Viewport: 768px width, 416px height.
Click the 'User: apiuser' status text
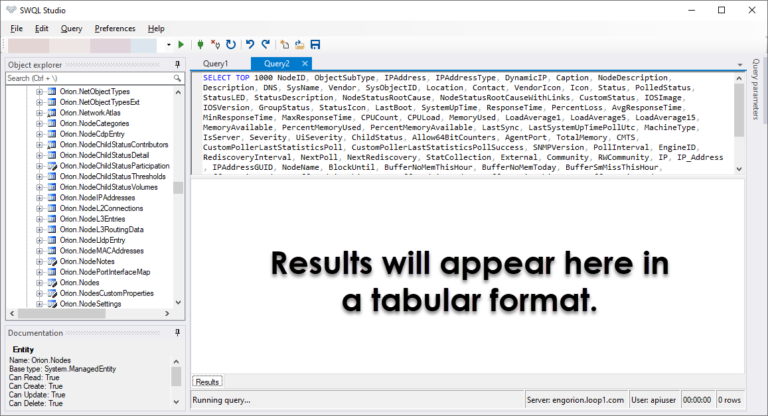653,400
